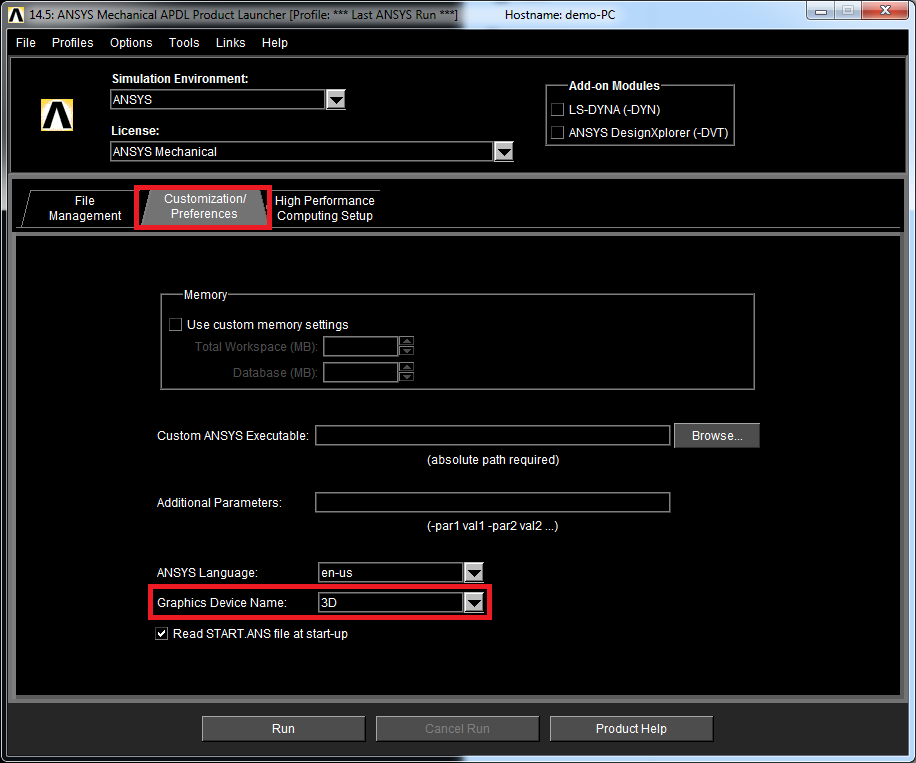Image resolution: width=916 pixels, height=763 pixels.
Task: Click the Database (MB) field
Action: [x=360, y=372]
